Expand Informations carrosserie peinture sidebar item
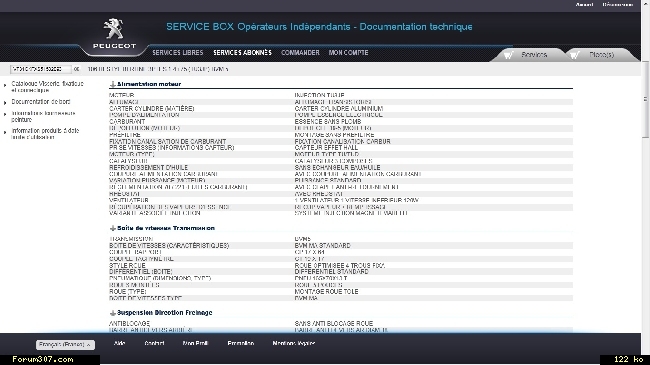 (43, 116)
